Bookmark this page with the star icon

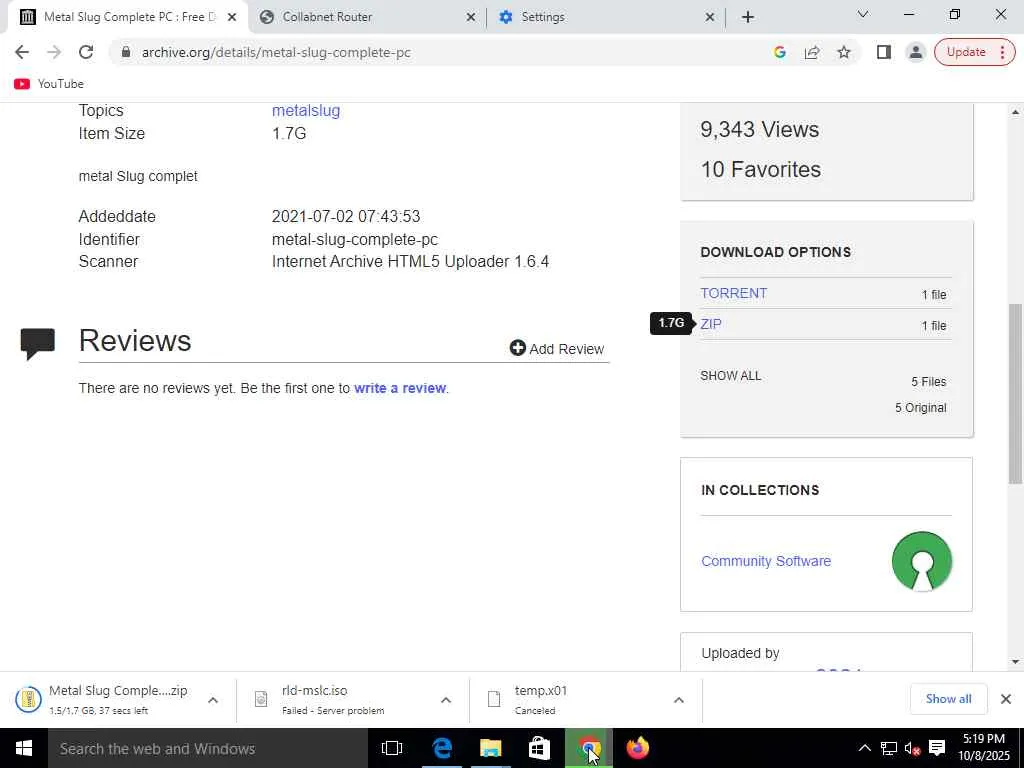pyautogui.click(x=844, y=52)
